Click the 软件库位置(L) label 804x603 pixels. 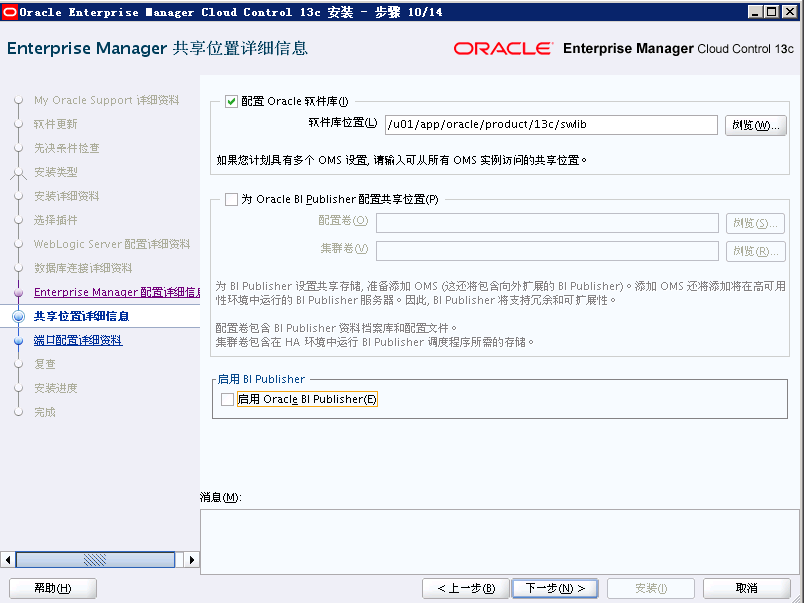pyautogui.click(x=343, y=123)
